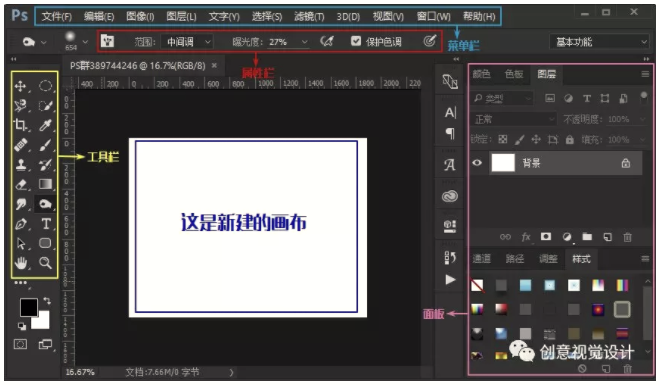This screenshot has width=659, height=385.
Task: Click the Link layers icon
Action: click(505, 237)
